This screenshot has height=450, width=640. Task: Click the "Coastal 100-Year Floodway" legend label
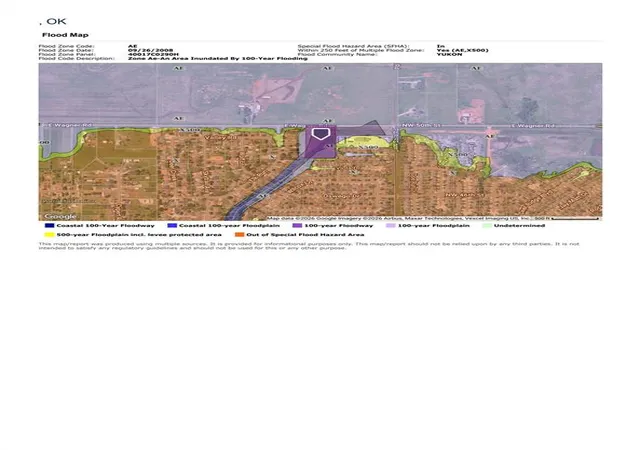[106, 225]
